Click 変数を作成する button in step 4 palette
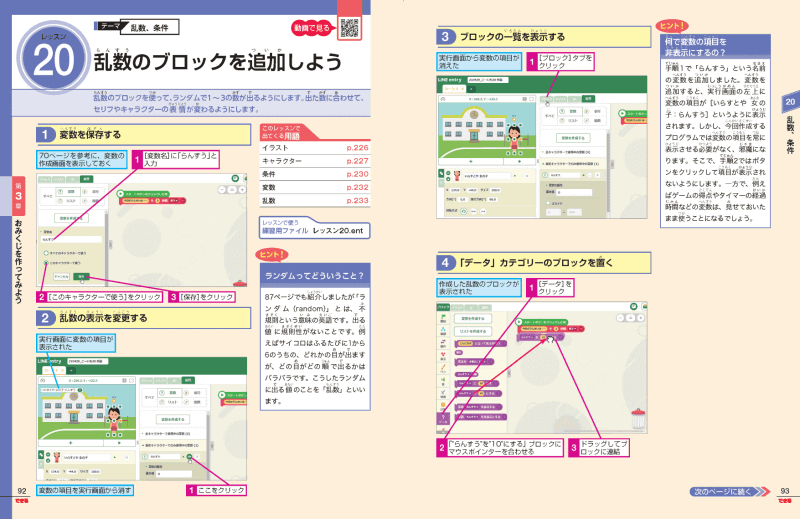Screen dimensions: 800x519 point(472,318)
